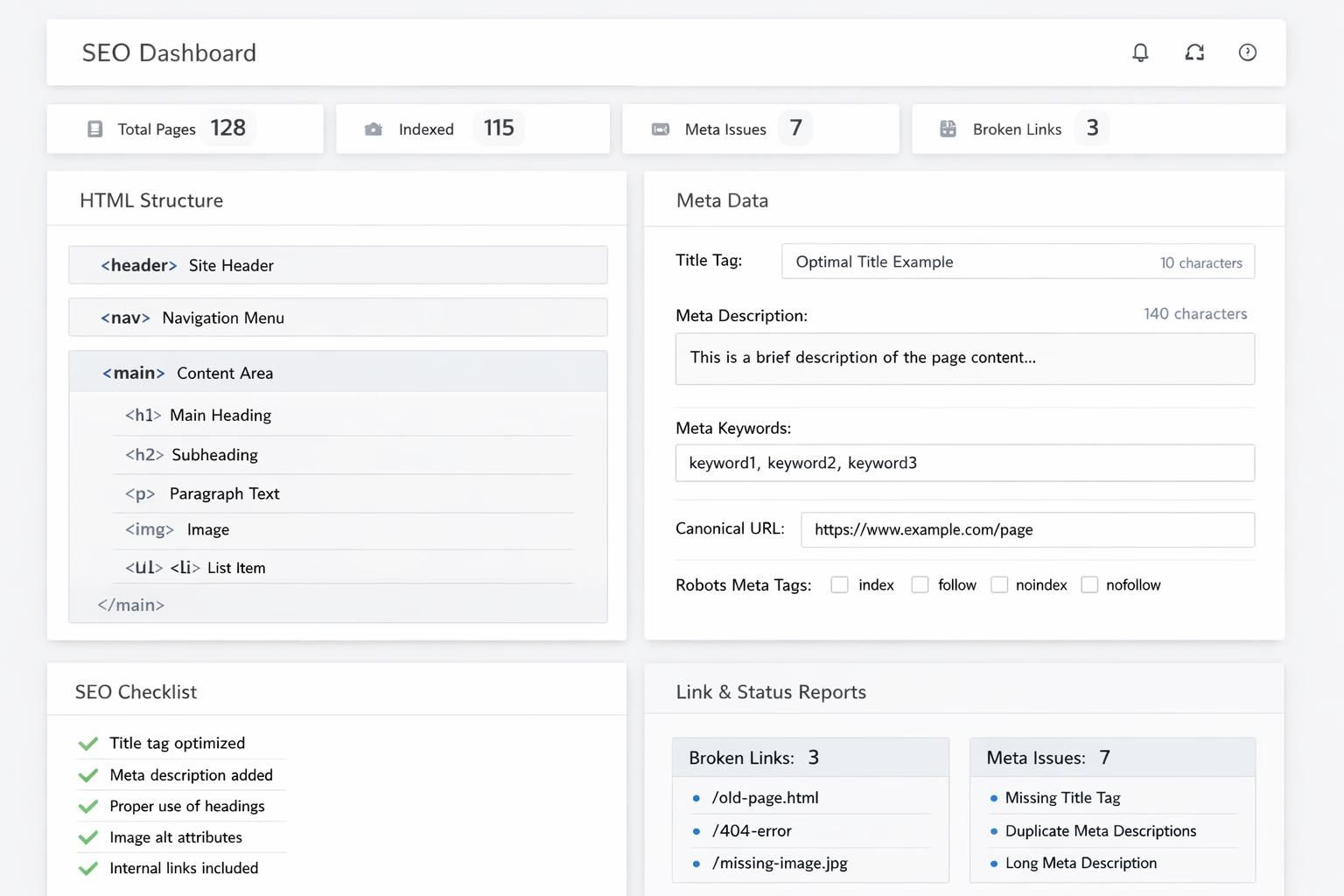Click the green check beside Title tag optimized

(88, 744)
